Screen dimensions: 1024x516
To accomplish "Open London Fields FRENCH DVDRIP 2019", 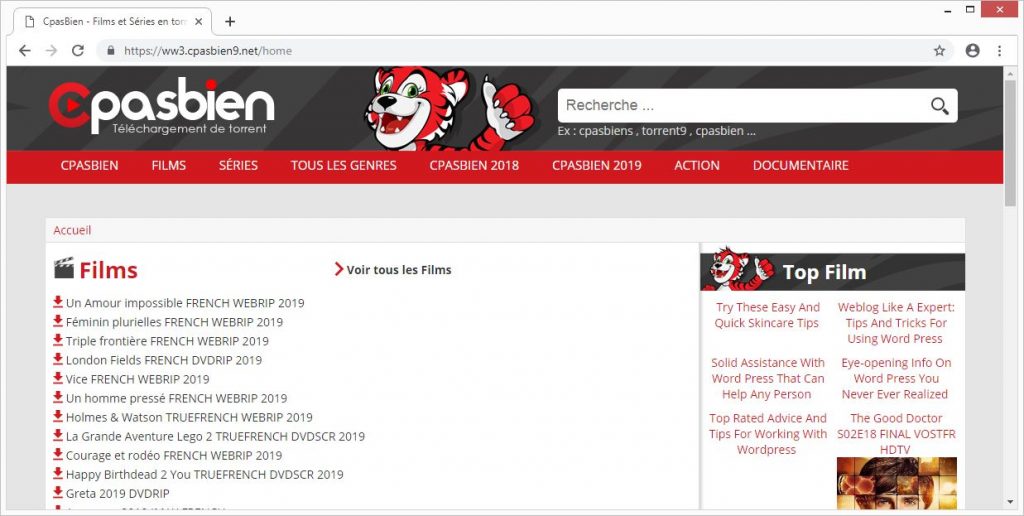I will coord(164,360).
